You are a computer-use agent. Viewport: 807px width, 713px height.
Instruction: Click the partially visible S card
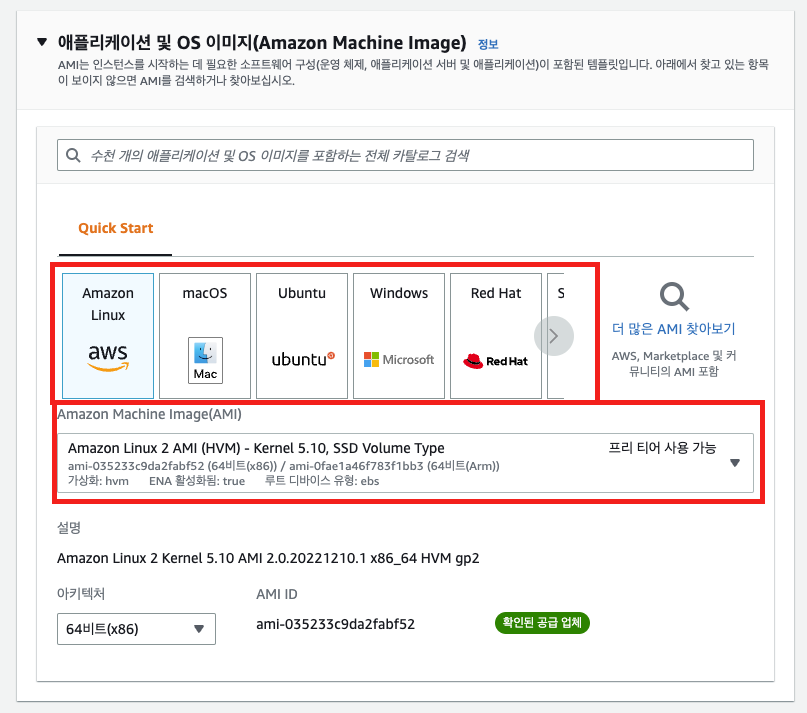(x=556, y=336)
